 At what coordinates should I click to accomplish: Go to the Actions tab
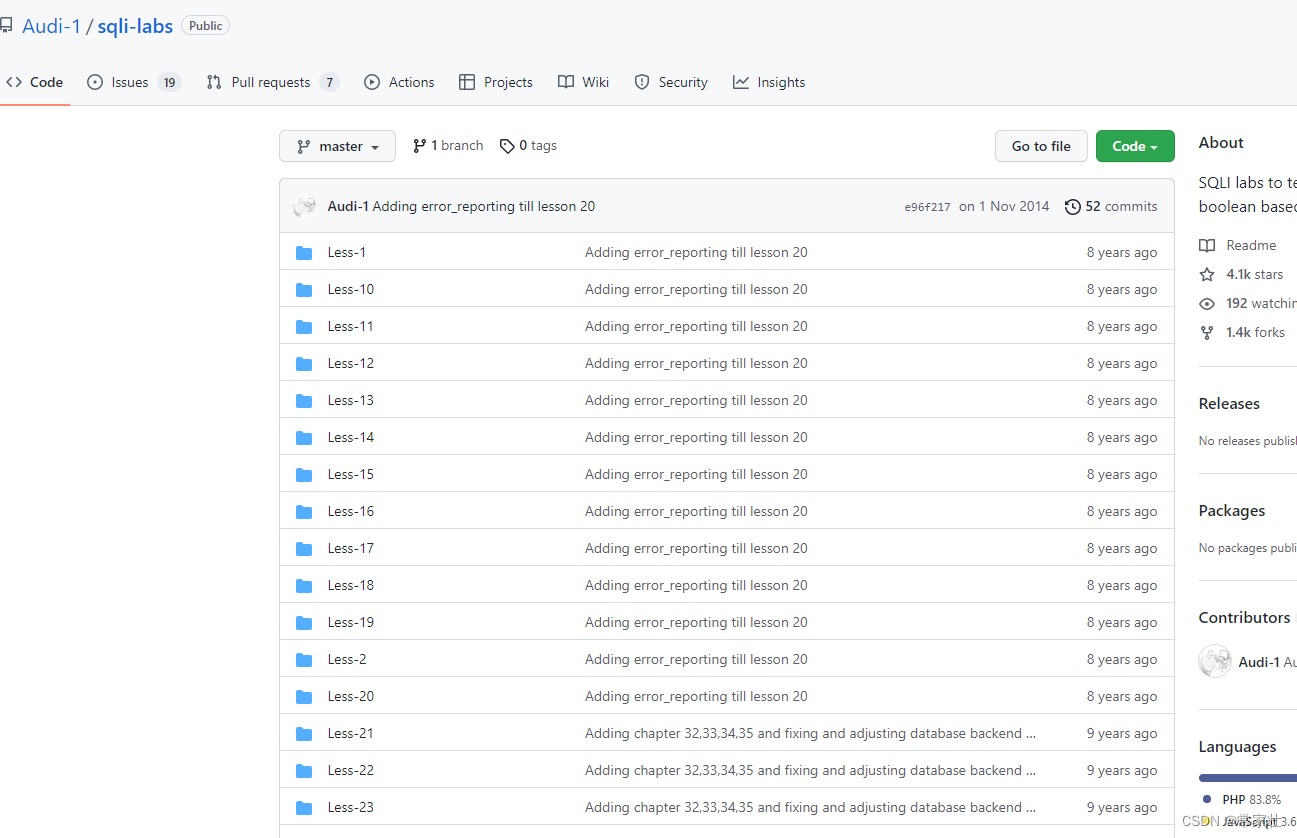click(399, 83)
